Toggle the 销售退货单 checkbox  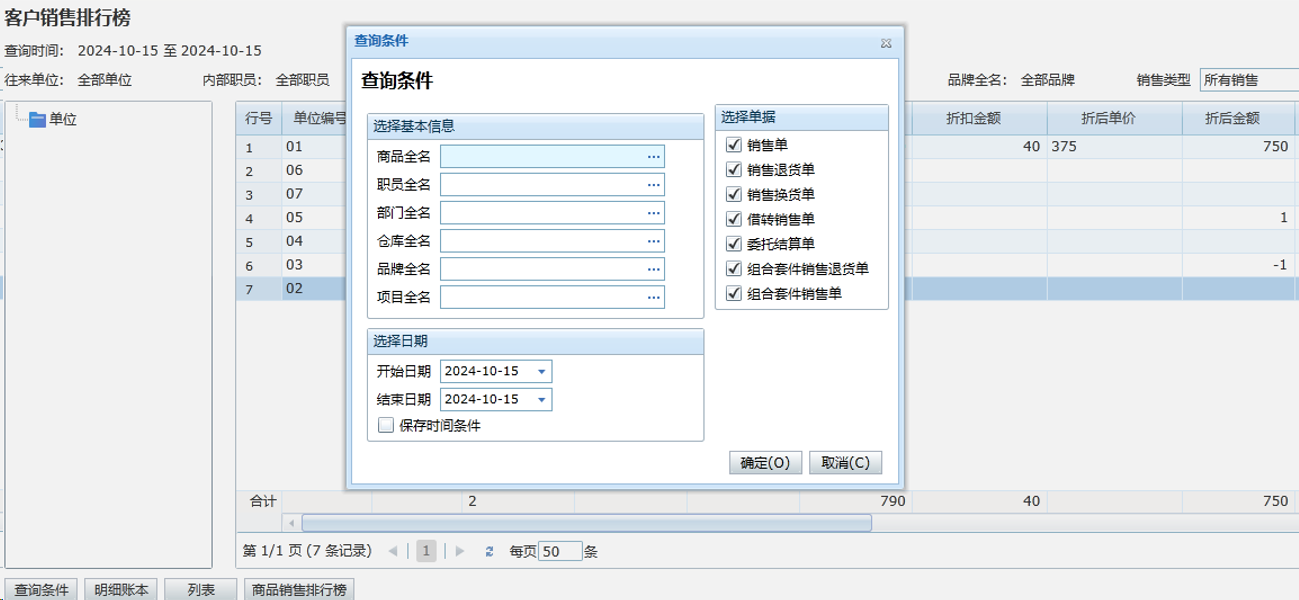(734, 170)
